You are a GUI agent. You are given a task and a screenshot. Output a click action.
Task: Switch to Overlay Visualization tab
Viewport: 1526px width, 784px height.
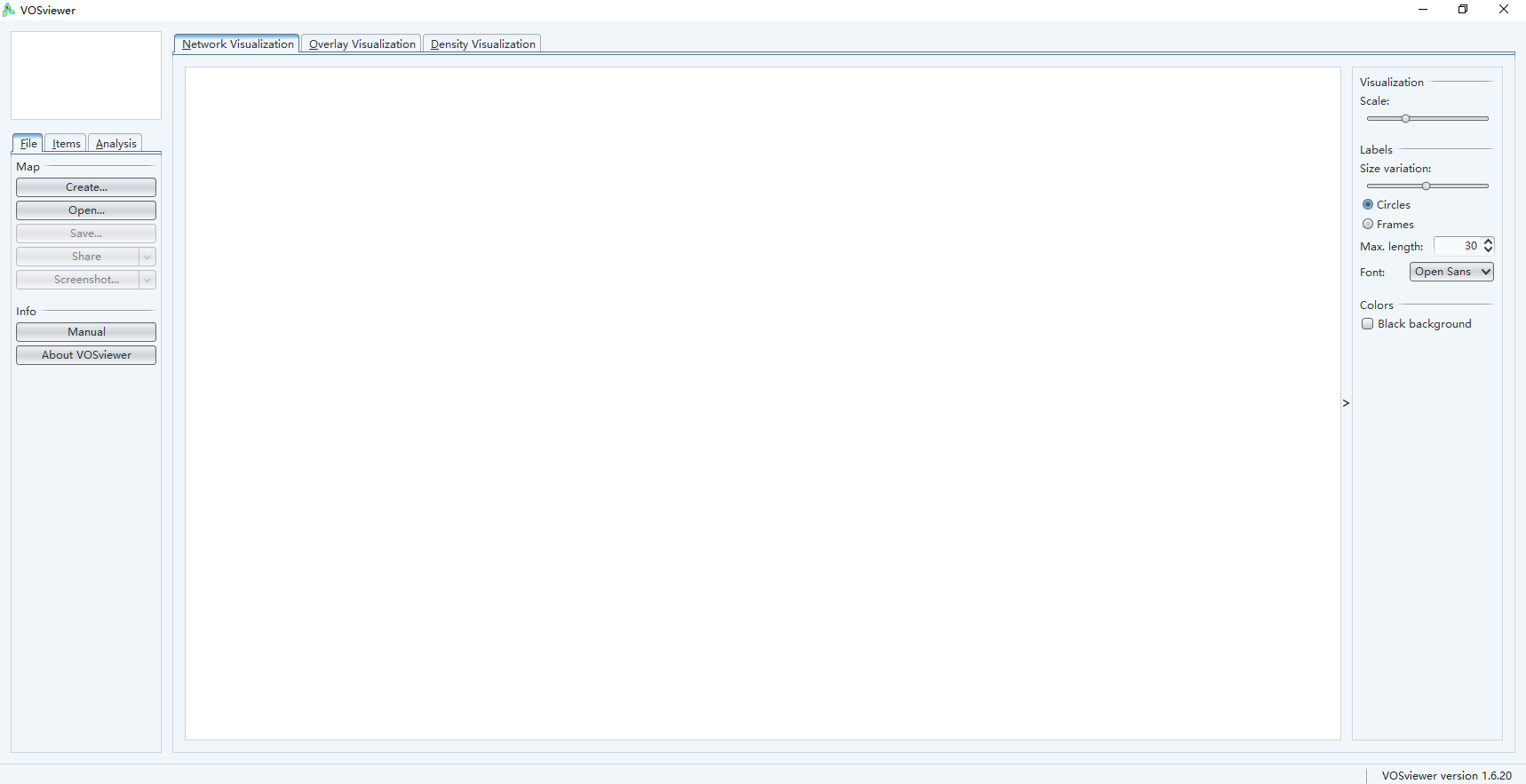(x=362, y=44)
